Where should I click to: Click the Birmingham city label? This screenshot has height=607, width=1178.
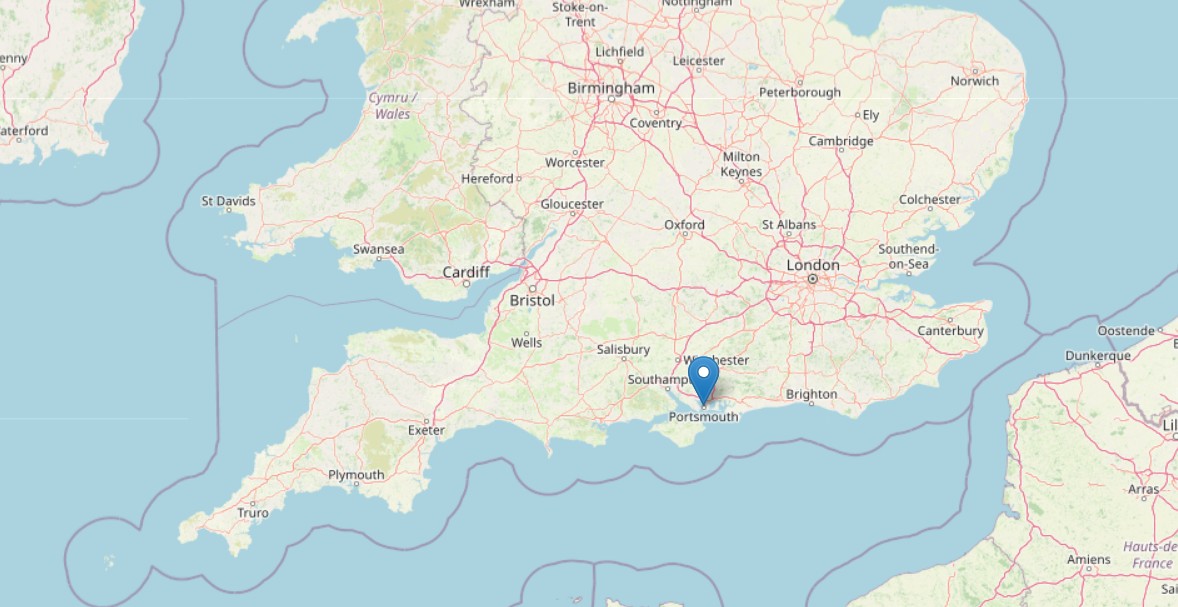point(611,88)
